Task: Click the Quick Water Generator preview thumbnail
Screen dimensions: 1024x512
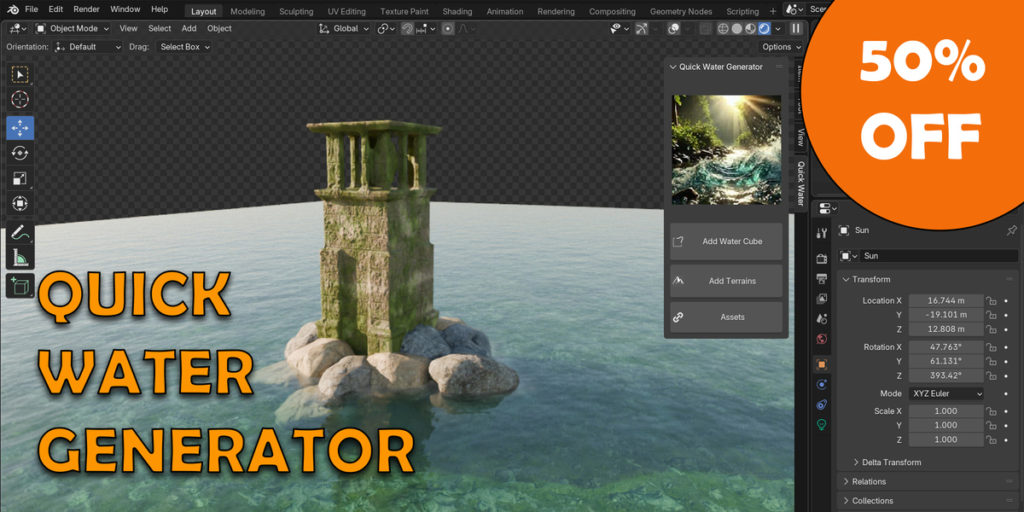Action: (726, 150)
